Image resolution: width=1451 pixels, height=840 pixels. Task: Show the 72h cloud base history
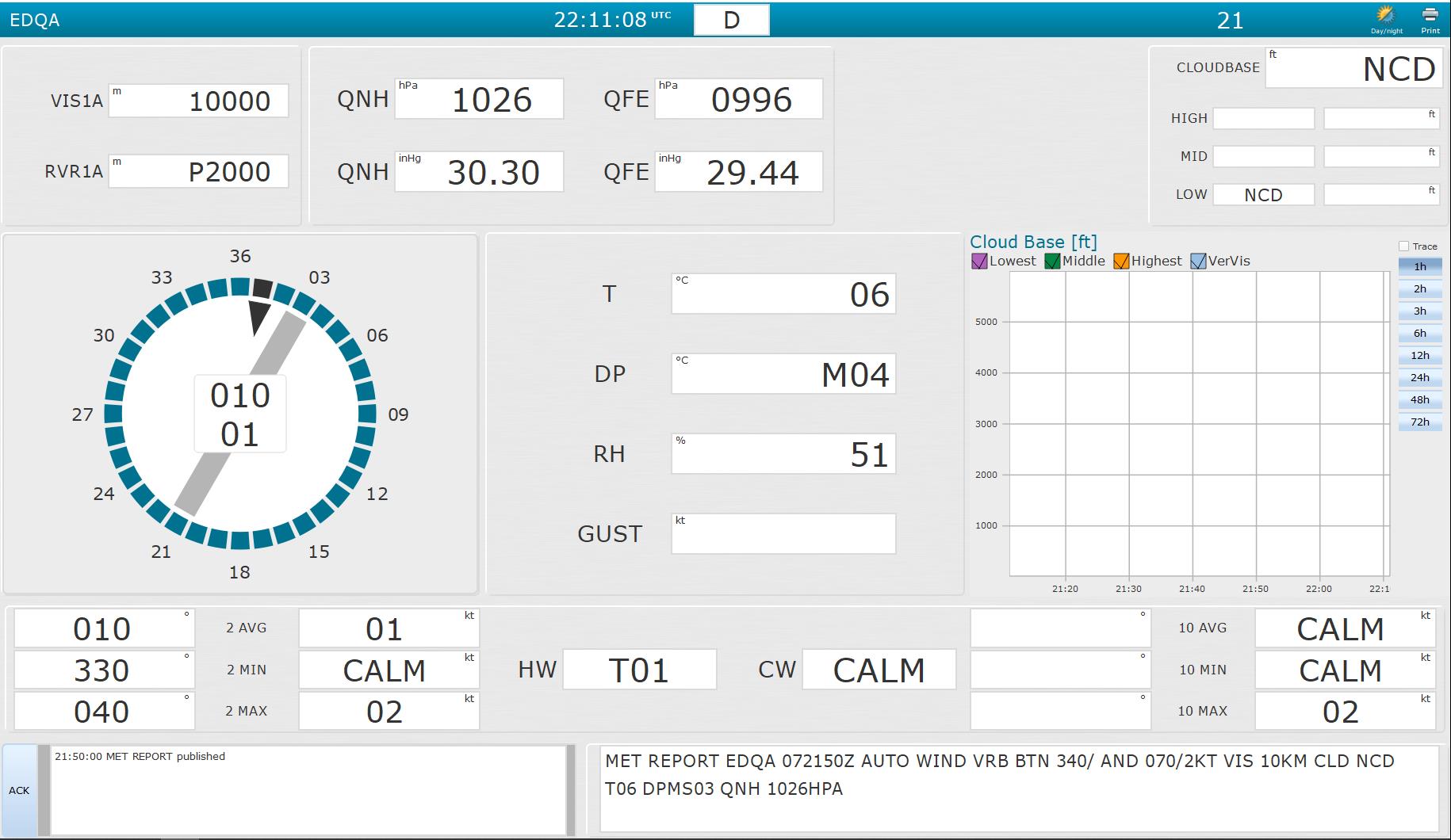point(1419,422)
